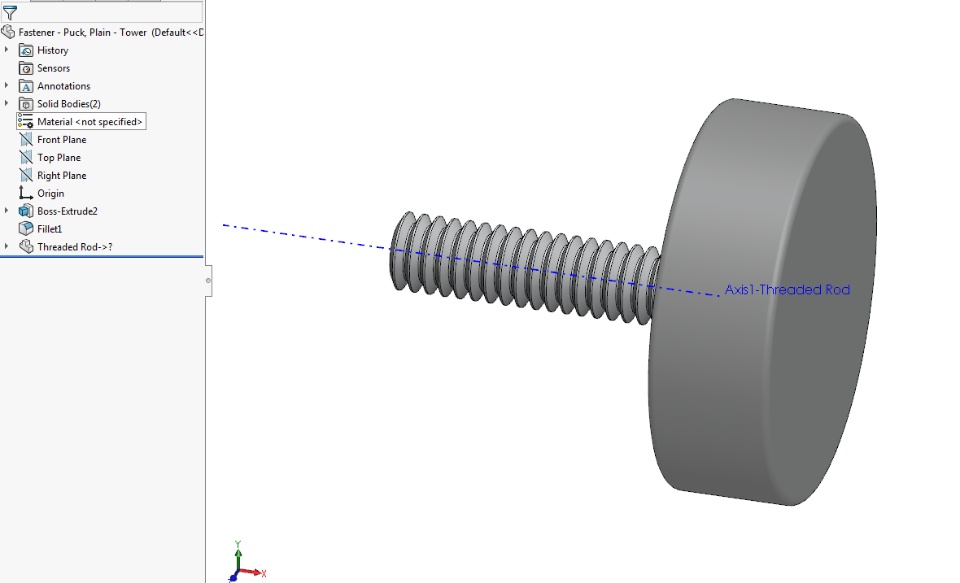Select the Top Plane label
Viewport: 960px width, 583px height.
(59, 157)
